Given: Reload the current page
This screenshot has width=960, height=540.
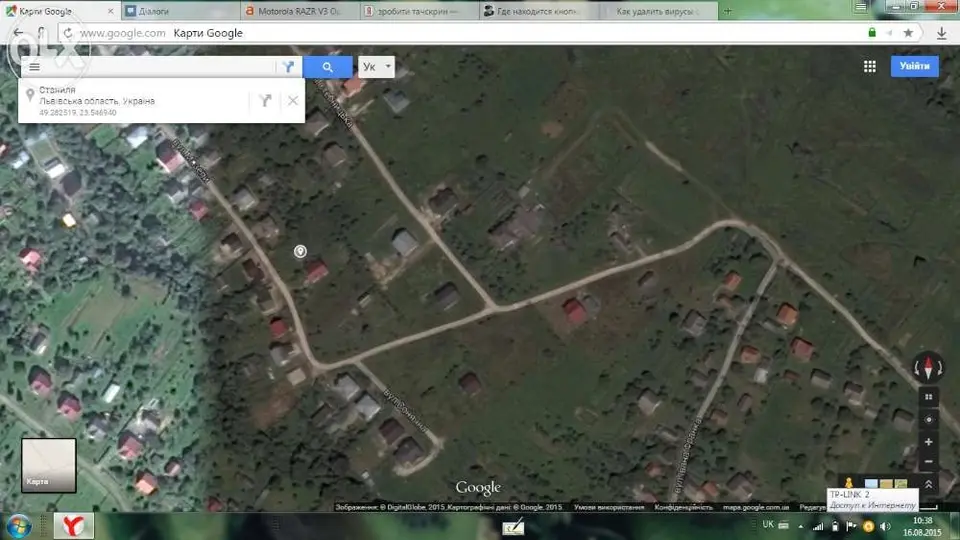Looking at the screenshot, I should [x=68, y=32].
